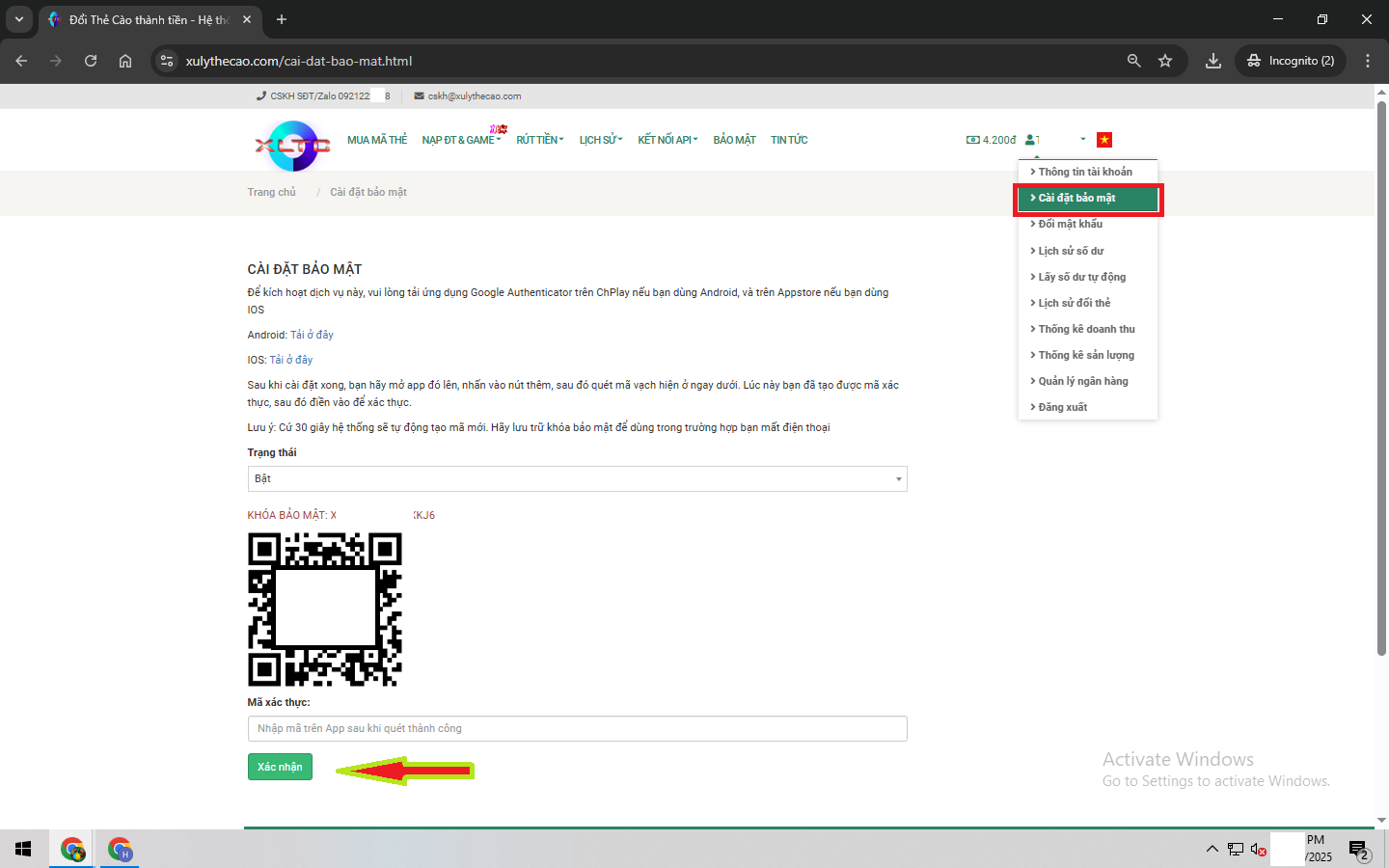This screenshot has height=868, width=1389.
Task: Open the Windows notification center icon
Action: click(1359, 850)
